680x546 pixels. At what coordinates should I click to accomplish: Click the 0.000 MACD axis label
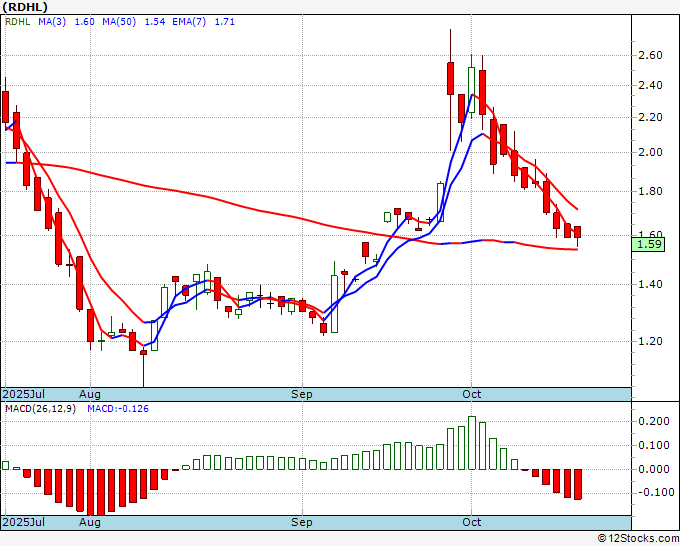(x=654, y=469)
